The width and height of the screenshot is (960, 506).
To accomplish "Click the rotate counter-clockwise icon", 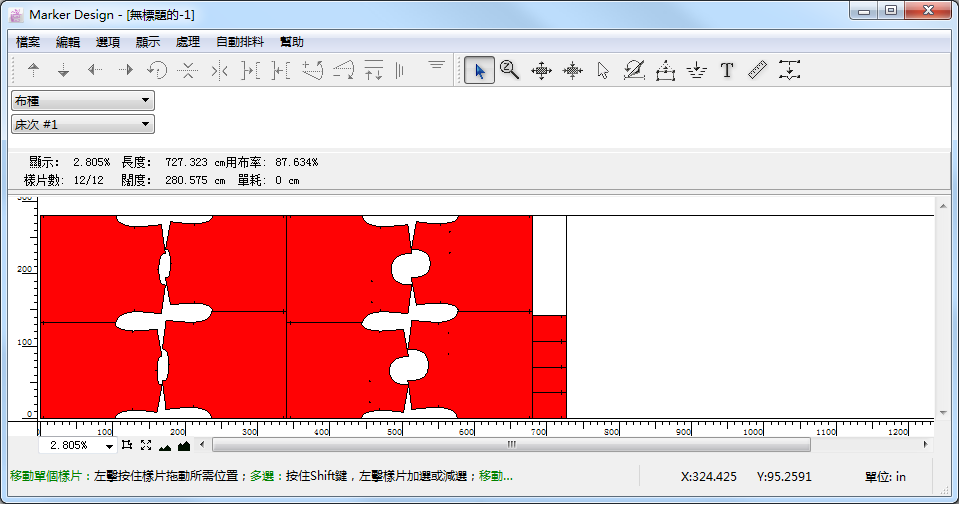I will [157, 71].
